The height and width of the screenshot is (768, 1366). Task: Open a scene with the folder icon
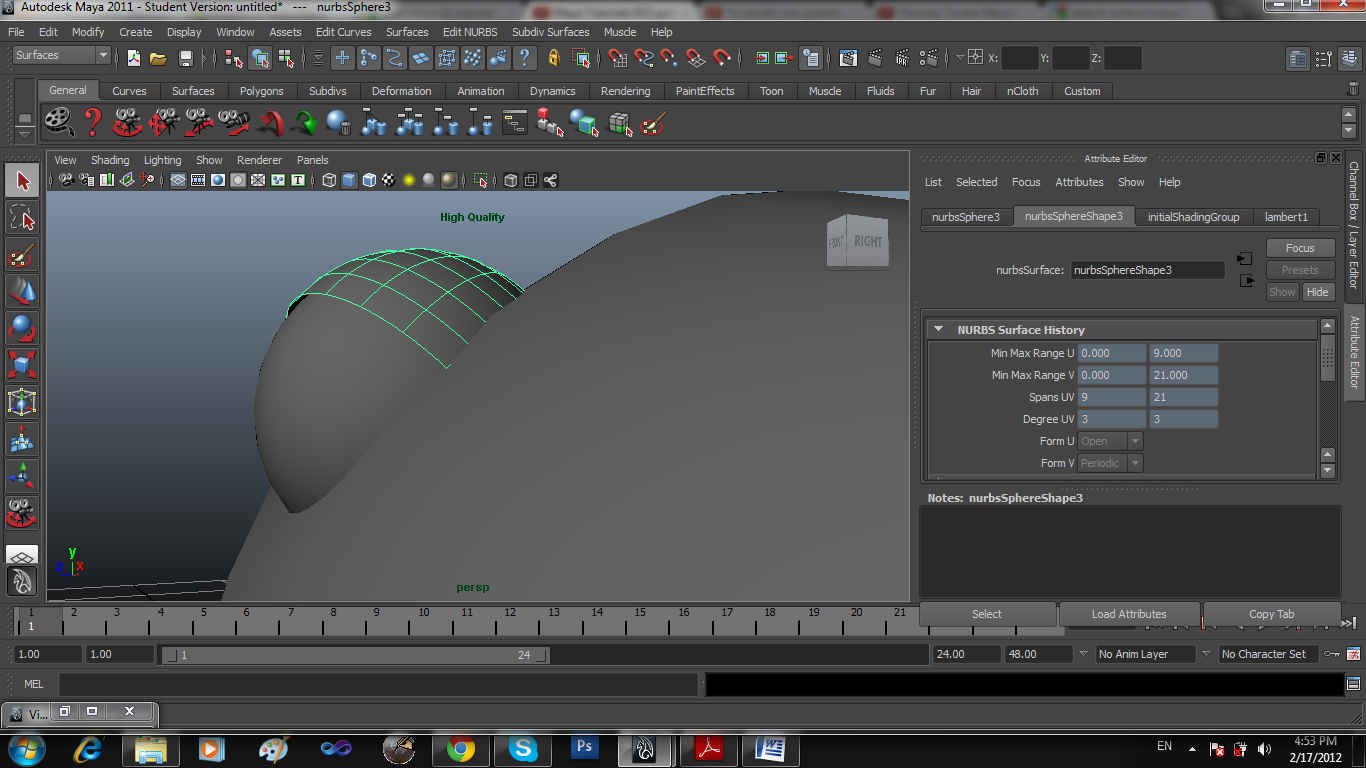tap(158, 58)
